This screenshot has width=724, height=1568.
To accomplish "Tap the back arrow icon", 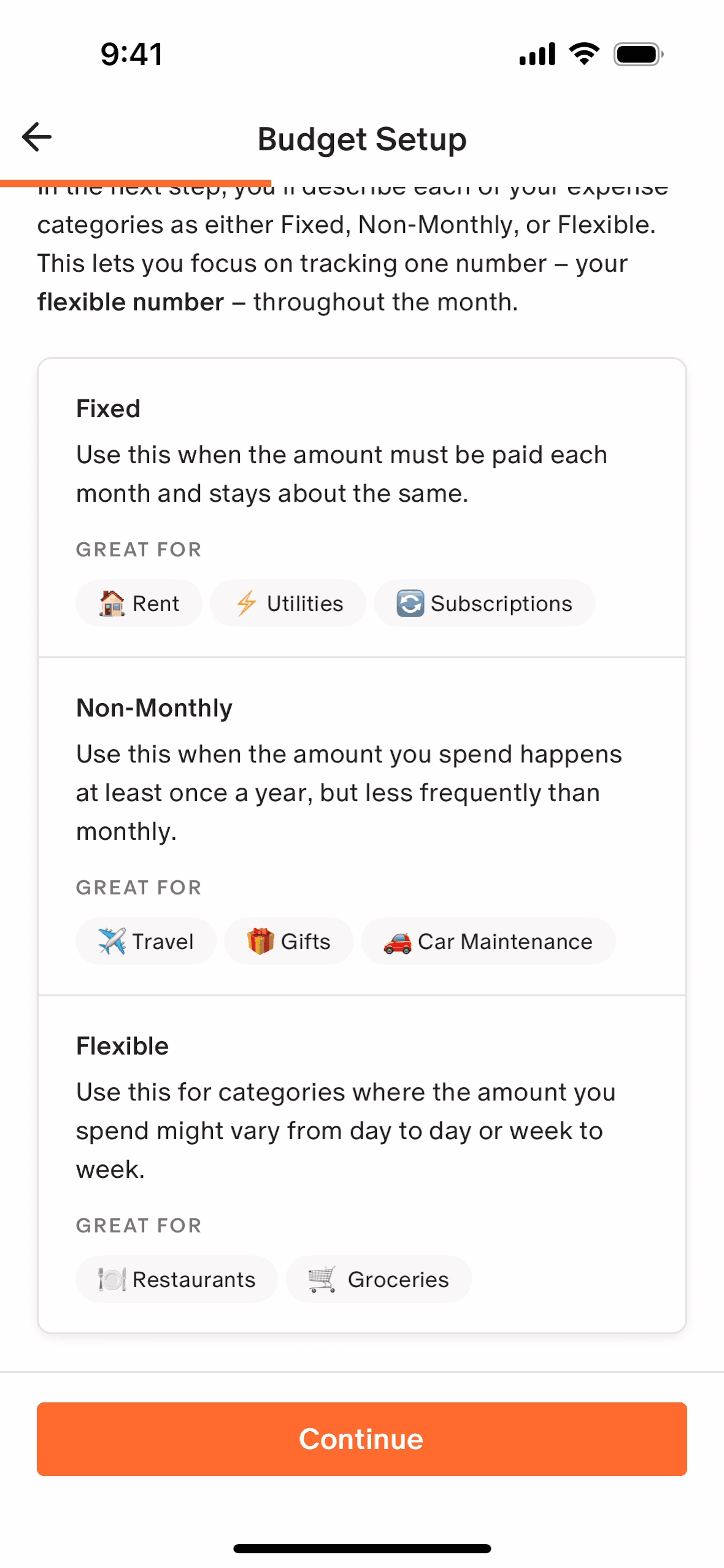I will point(37,137).
